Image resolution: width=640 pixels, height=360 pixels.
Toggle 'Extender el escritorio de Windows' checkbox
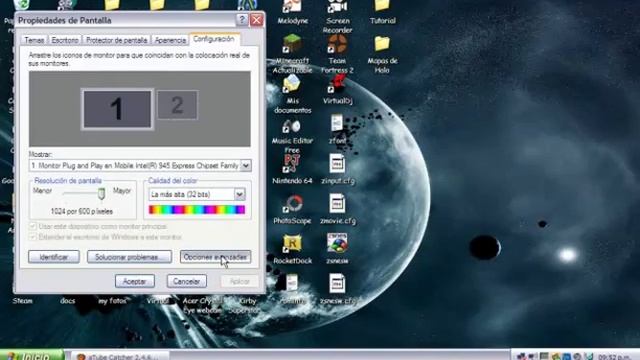(33, 237)
